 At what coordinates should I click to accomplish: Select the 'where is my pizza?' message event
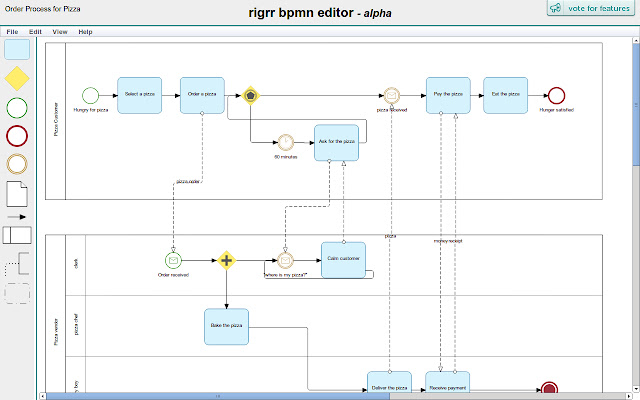(x=285, y=260)
